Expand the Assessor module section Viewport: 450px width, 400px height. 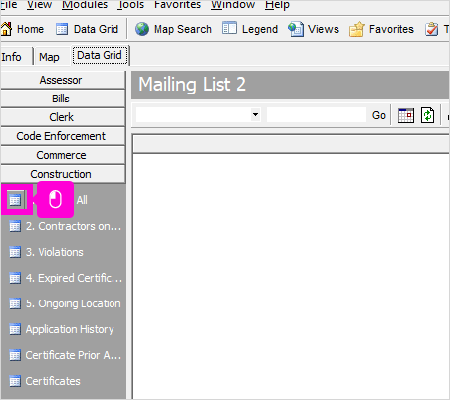click(62, 80)
